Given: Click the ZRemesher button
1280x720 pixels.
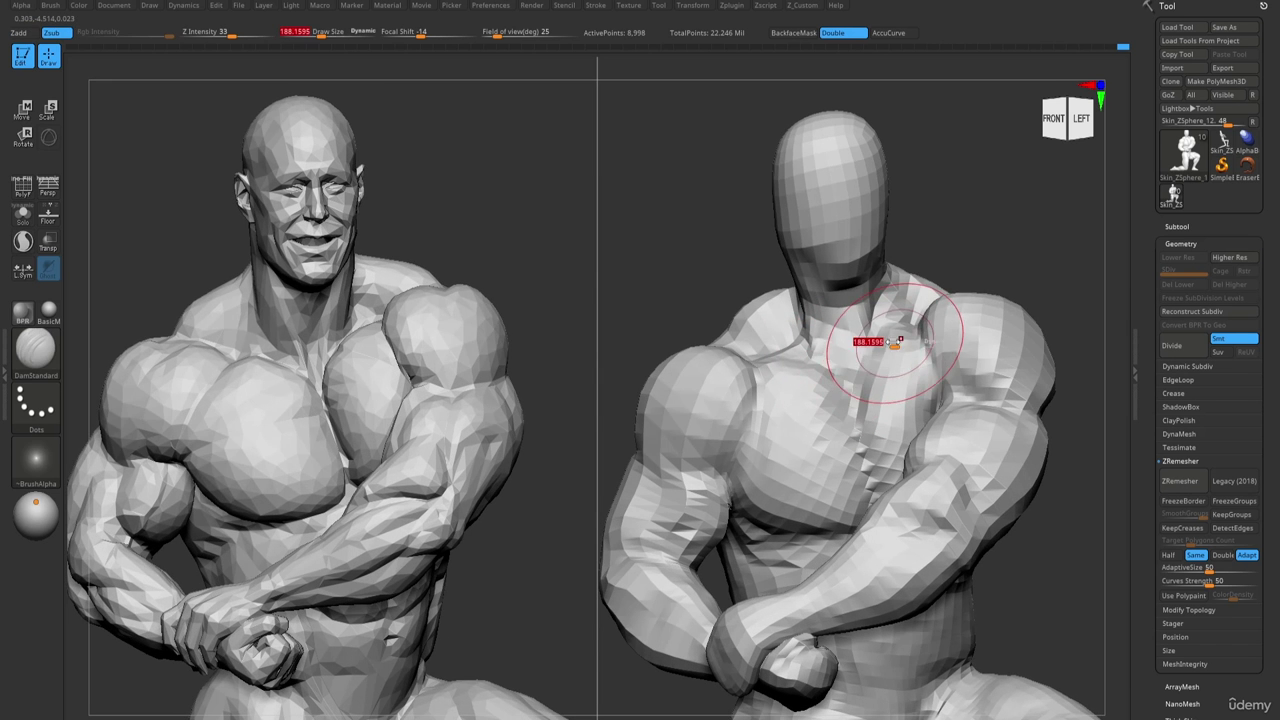Looking at the screenshot, I should click(1184, 482).
